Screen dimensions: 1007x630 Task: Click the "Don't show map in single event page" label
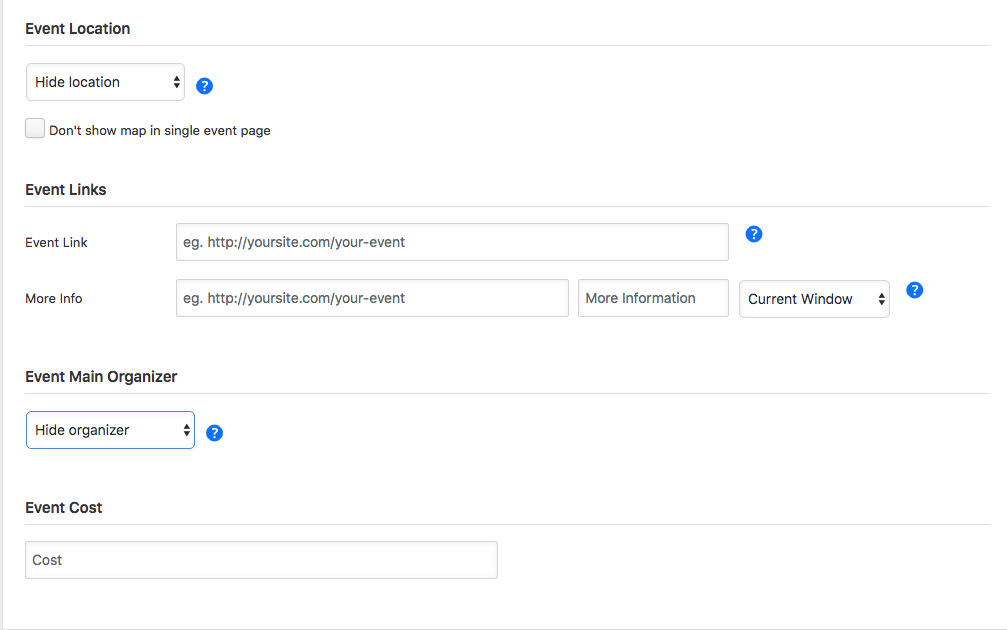160,130
